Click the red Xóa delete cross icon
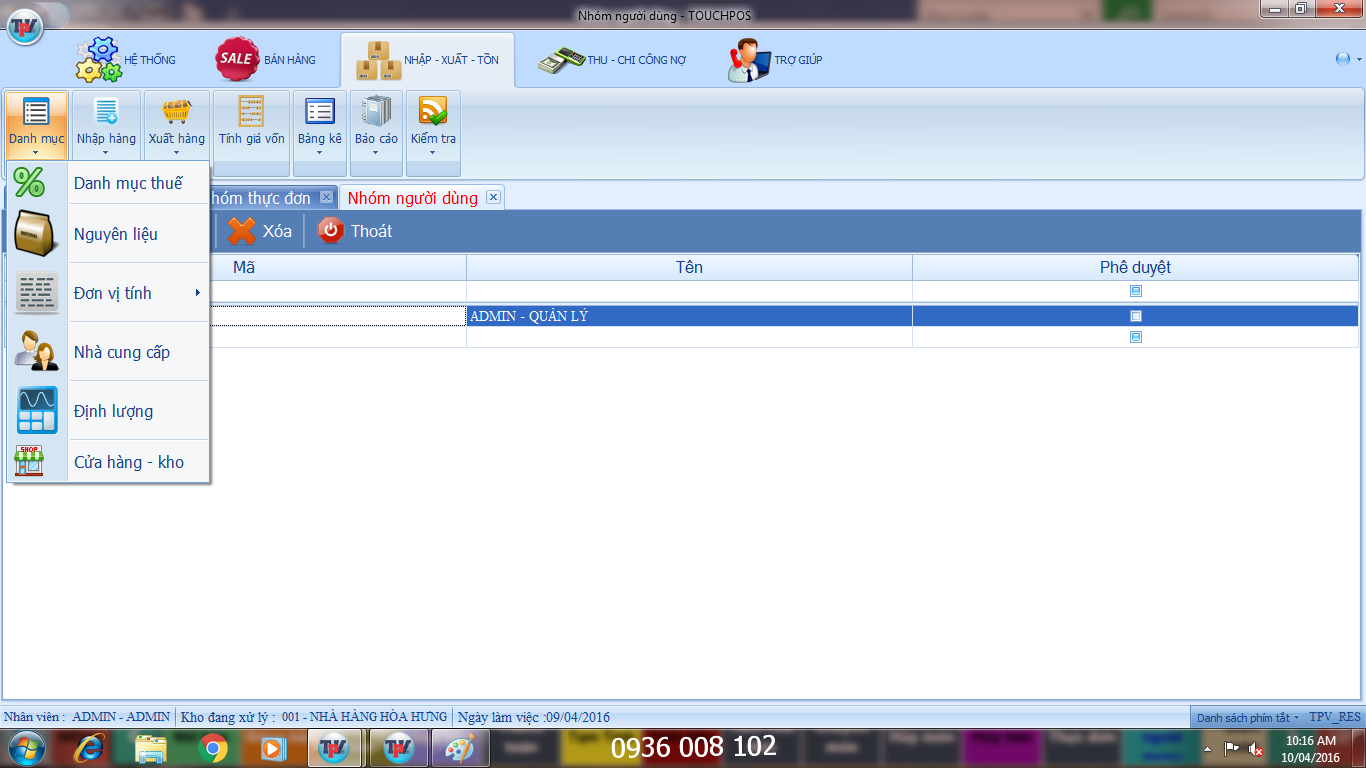The height and width of the screenshot is (768, 1366). [241, 231]
